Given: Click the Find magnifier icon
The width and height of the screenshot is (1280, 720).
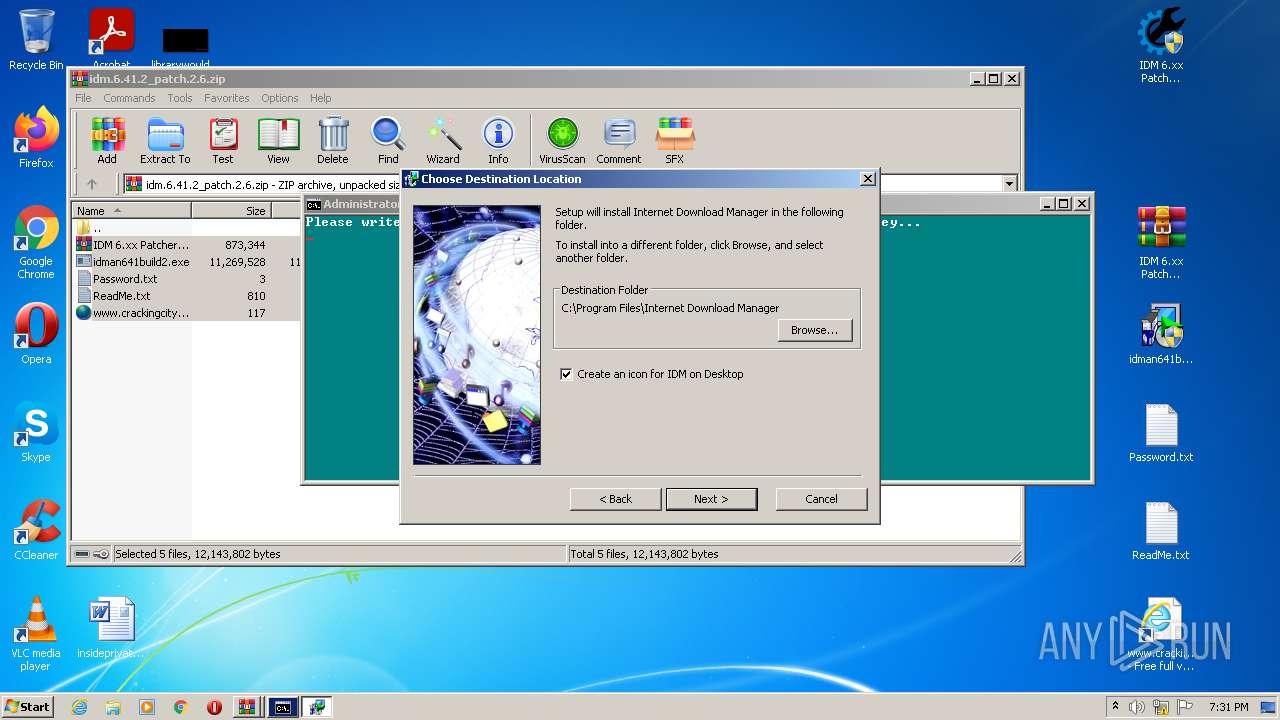Looking at the screenshot, I should pos(388,140).
